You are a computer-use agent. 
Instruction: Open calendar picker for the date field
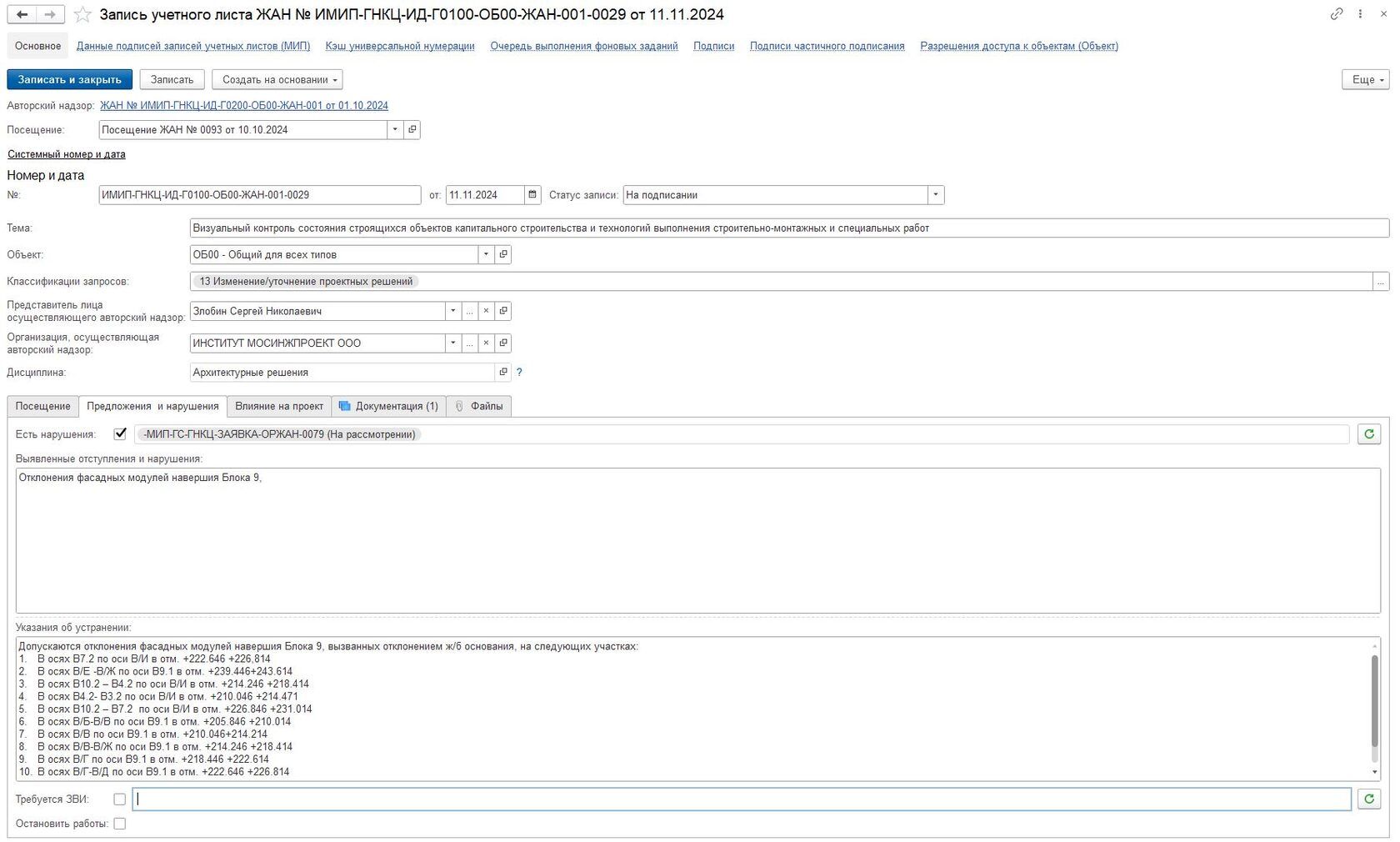click(x=532, y=195)
